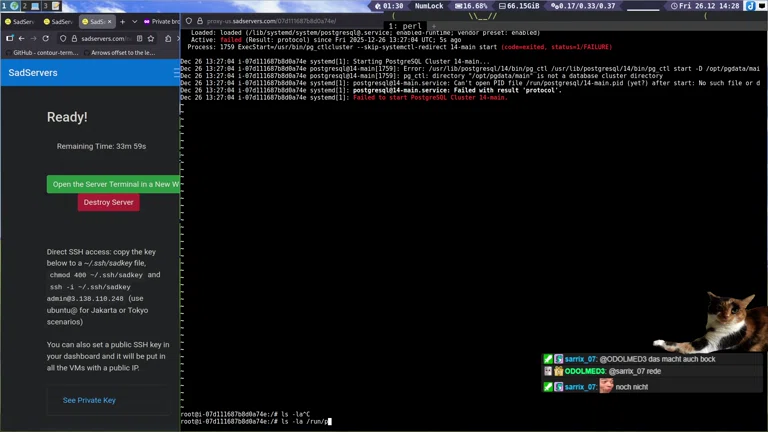
Task: Select the active third SadServers tab
Action: coord(94,22)
